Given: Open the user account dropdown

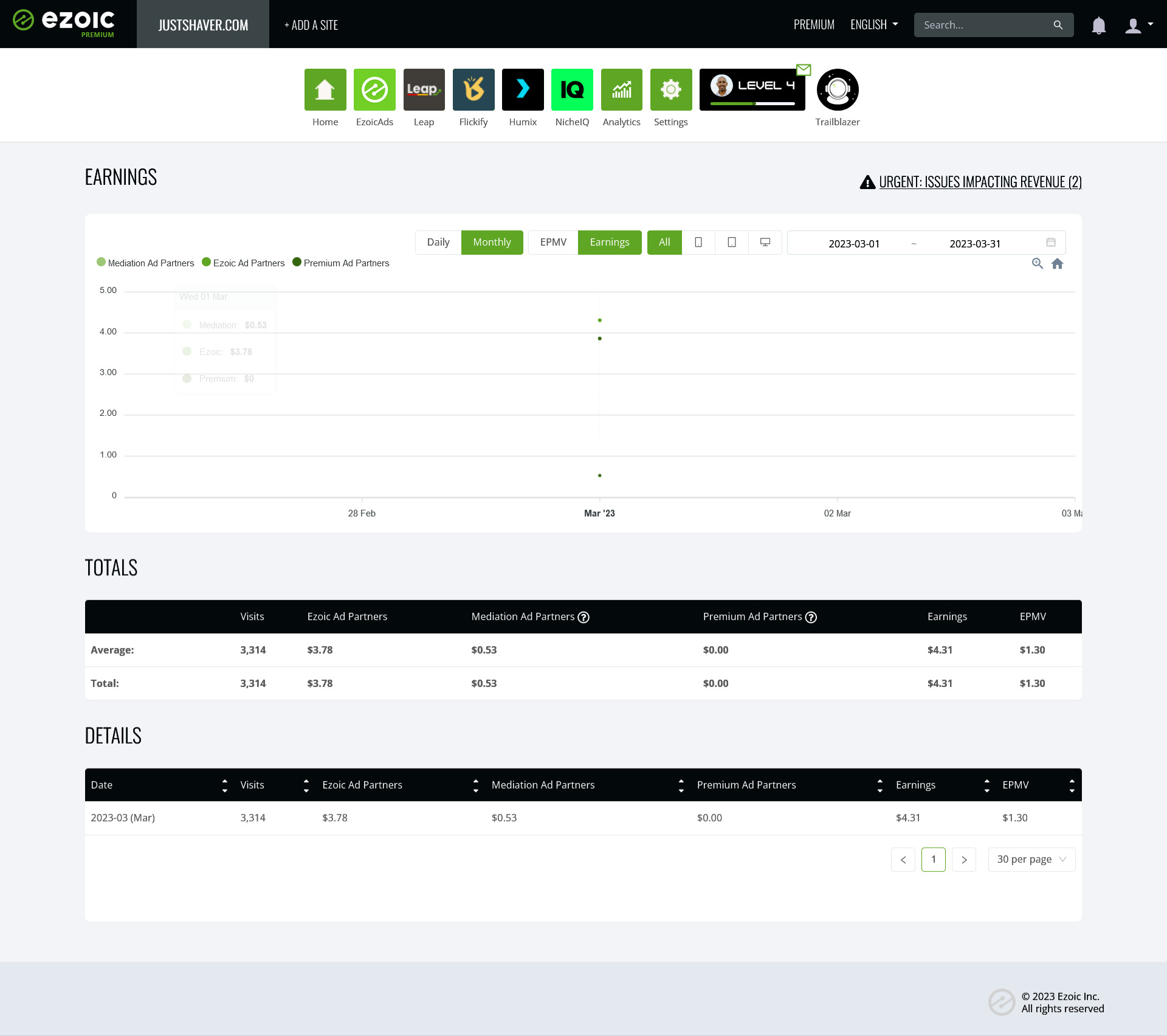Looking at the screenshot, I should tap(1138, 25).
